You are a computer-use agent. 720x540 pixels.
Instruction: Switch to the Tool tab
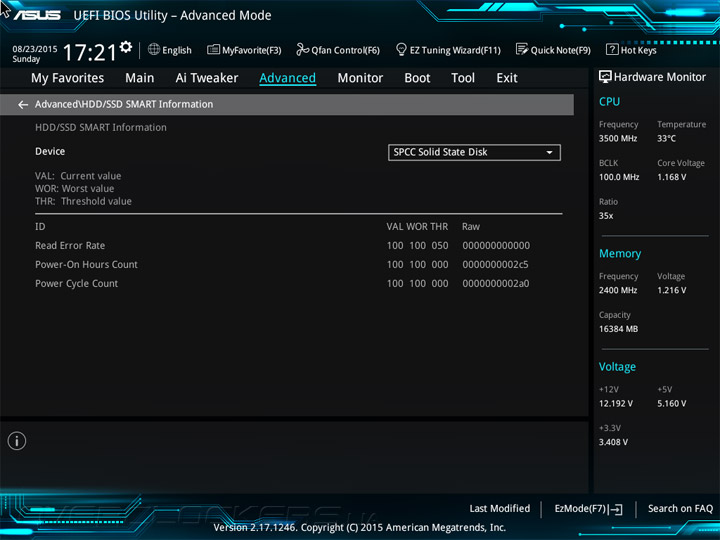(x=463, y=78)
